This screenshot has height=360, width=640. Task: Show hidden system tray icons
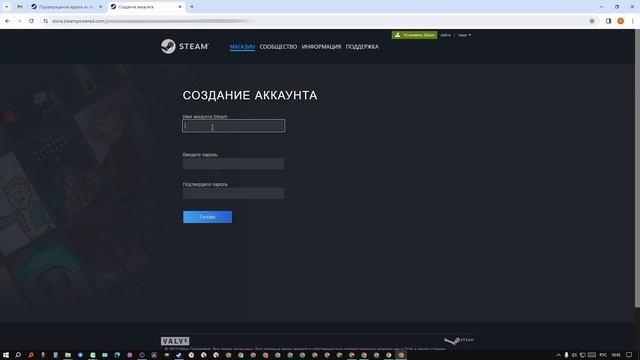pyautogui.click(x=558, y=355)
